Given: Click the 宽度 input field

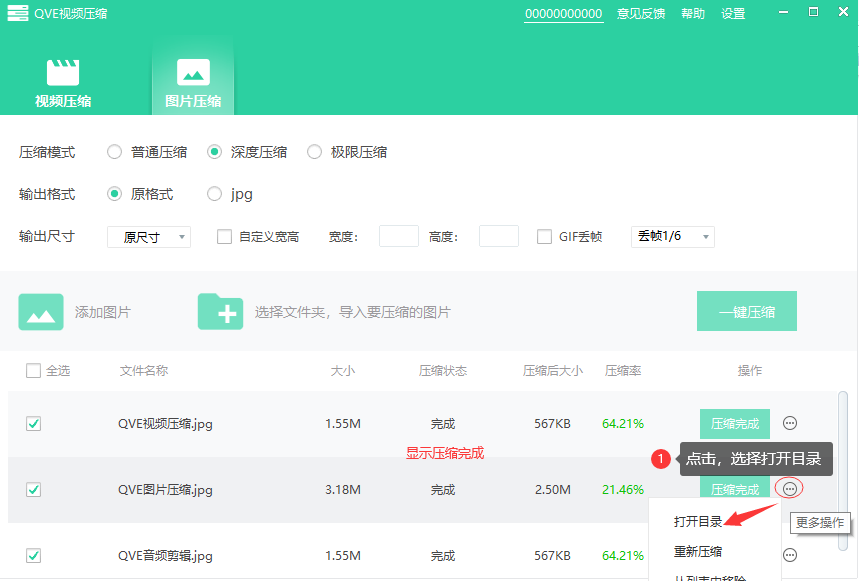Looking at the screenshot, I should [x=399, y=236].
